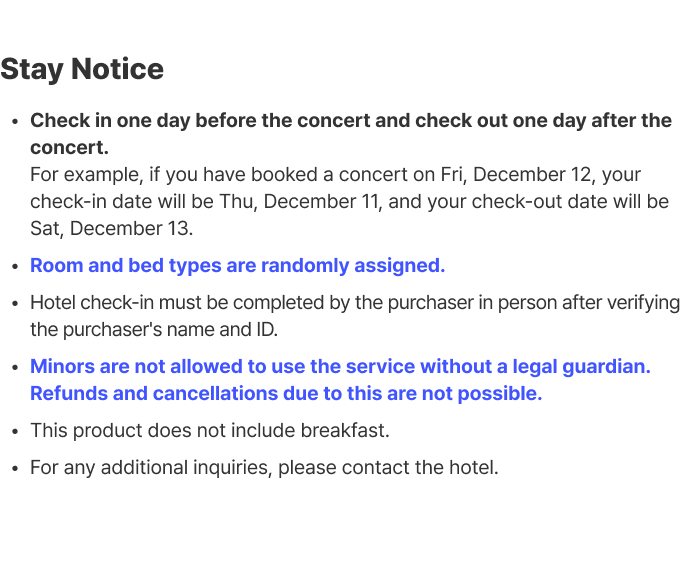The height and width of the screenshot is (580, 700).
Task: Click the text "the purchaser's name and ID"
Action: click(x=151, y=329)
